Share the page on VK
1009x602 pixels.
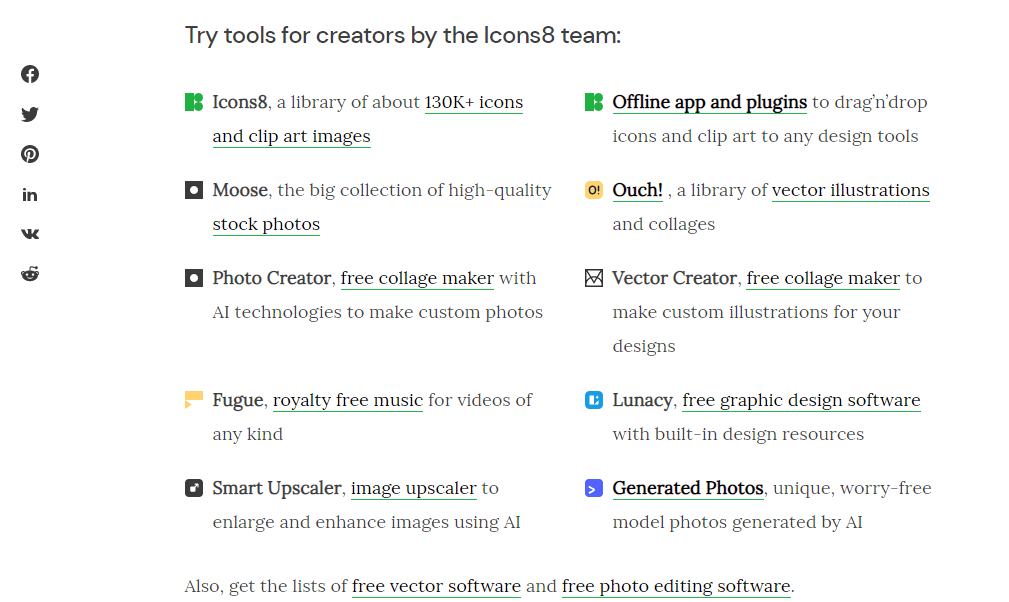pyautogui.click(x=30, y=234)
